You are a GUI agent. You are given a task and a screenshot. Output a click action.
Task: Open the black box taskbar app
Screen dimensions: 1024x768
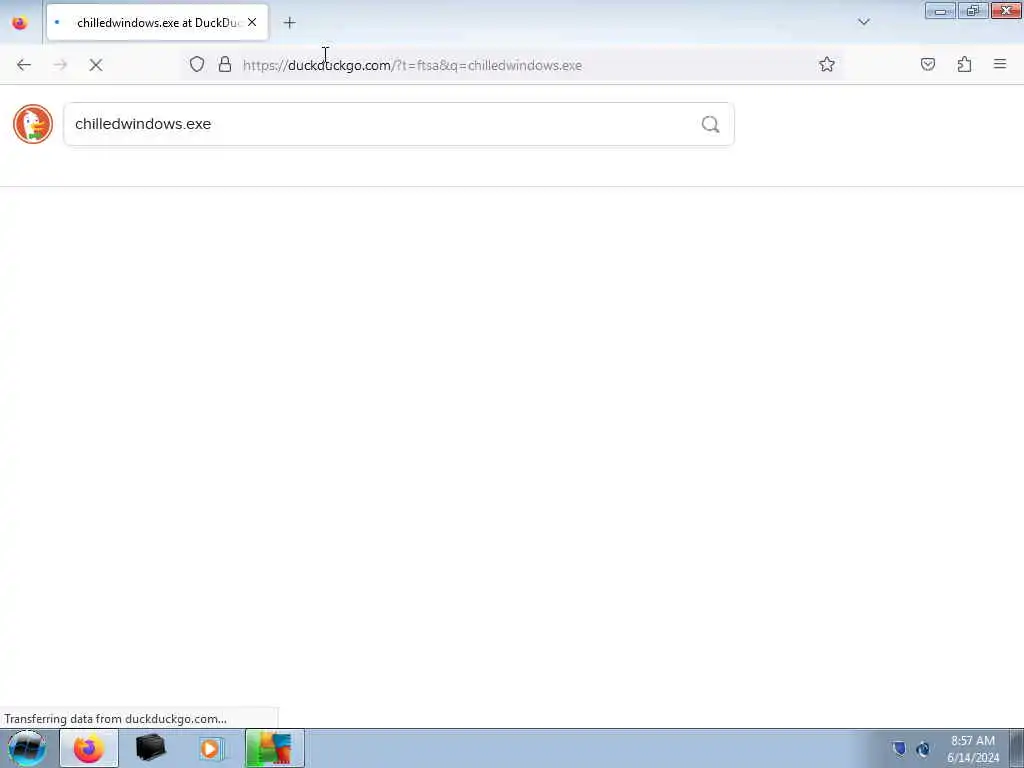(x=150, y=748)
